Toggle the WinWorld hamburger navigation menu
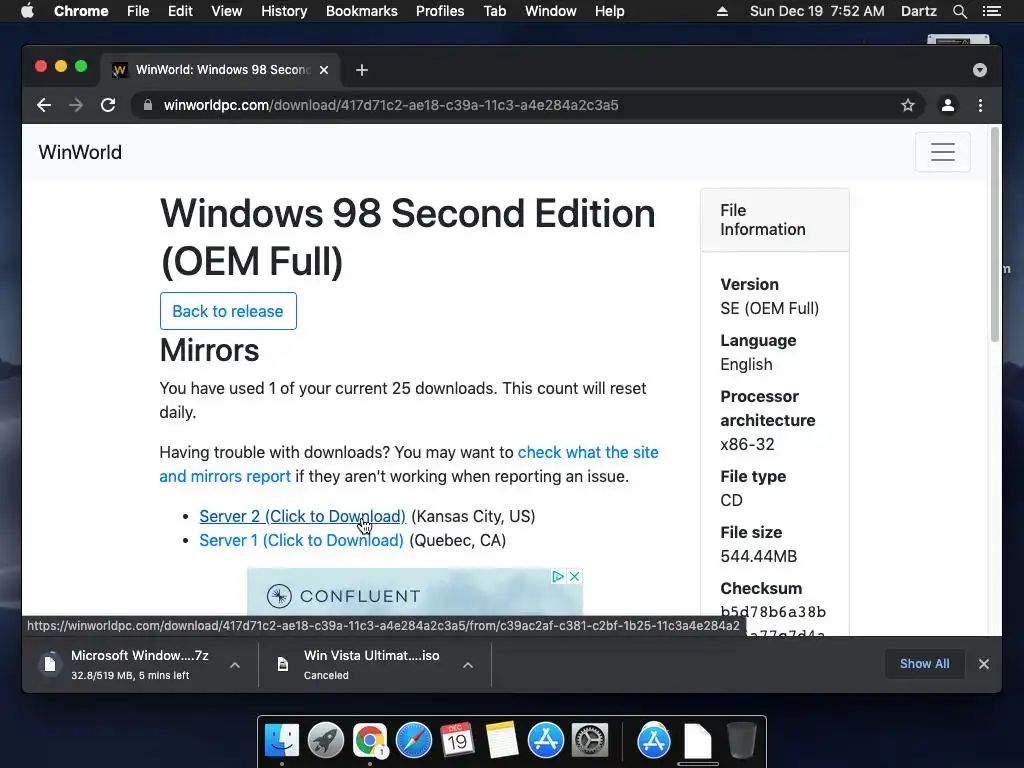 942,152
